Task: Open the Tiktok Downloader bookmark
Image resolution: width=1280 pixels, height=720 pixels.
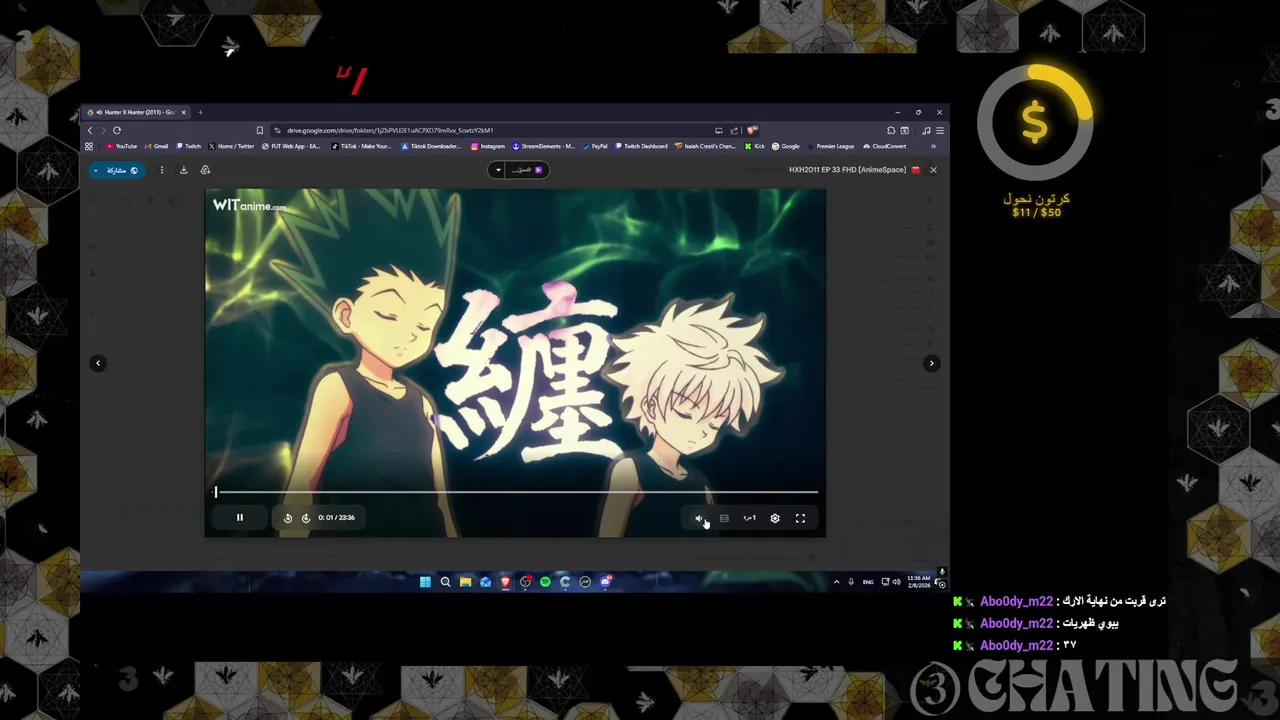Action: (x=432, y=146)
